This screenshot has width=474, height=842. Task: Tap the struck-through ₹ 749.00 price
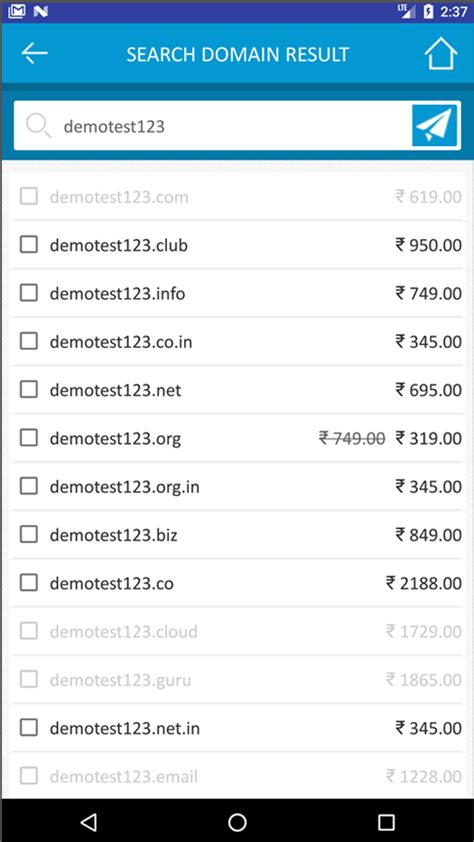[x=352, y=439]
